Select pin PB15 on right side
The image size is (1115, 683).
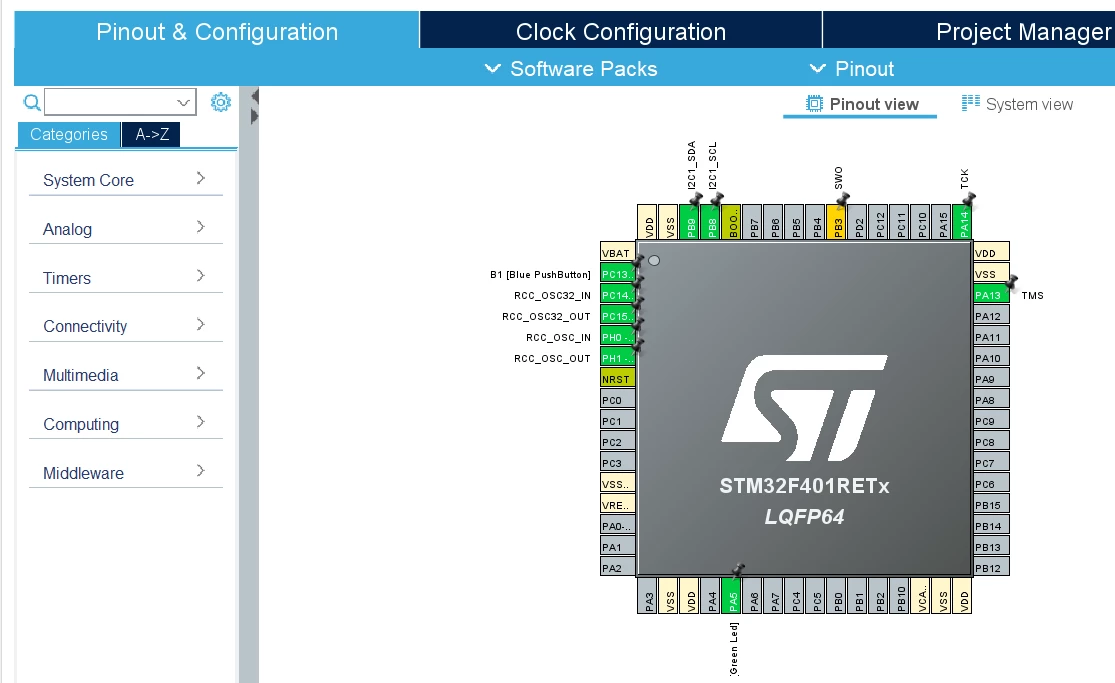coord(991,504)
